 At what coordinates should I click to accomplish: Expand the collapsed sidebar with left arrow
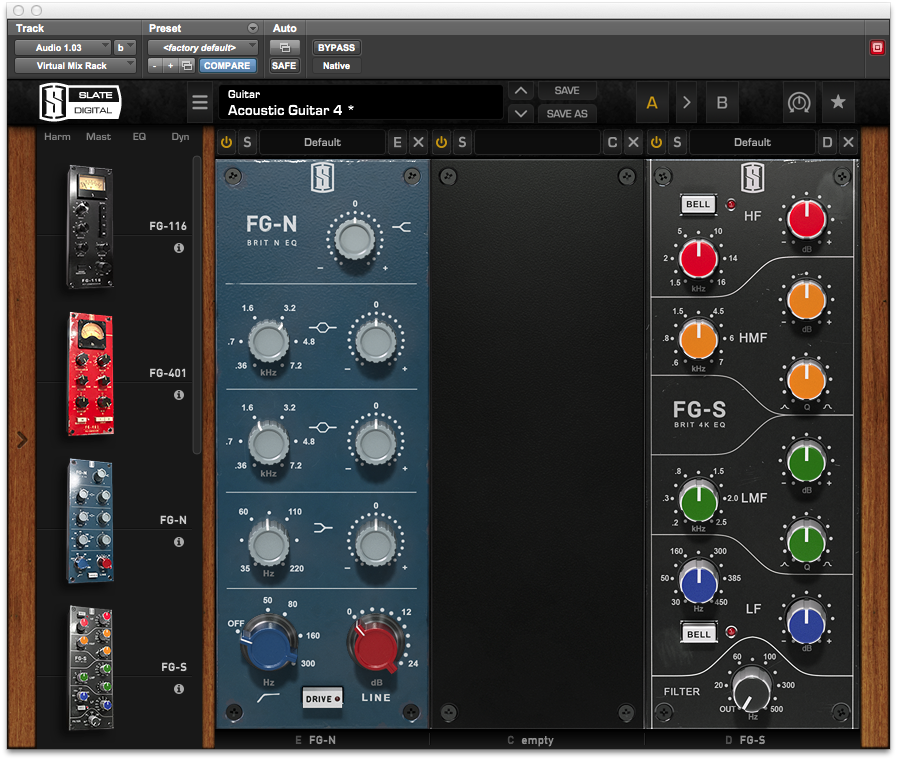(x=22, y=439)
